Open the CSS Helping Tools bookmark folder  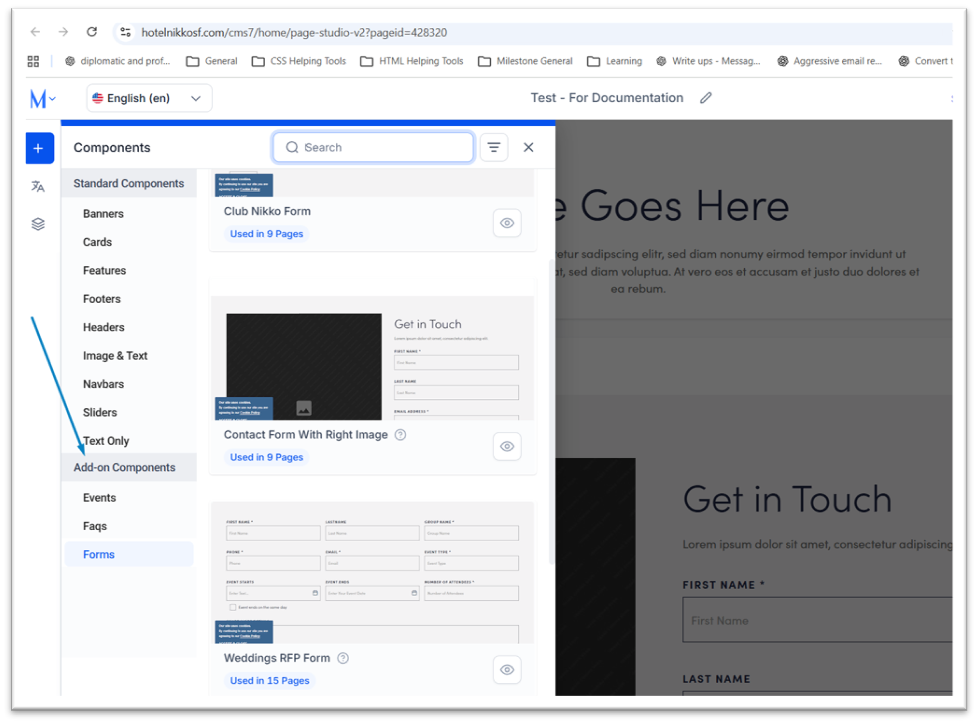(299, 61)
